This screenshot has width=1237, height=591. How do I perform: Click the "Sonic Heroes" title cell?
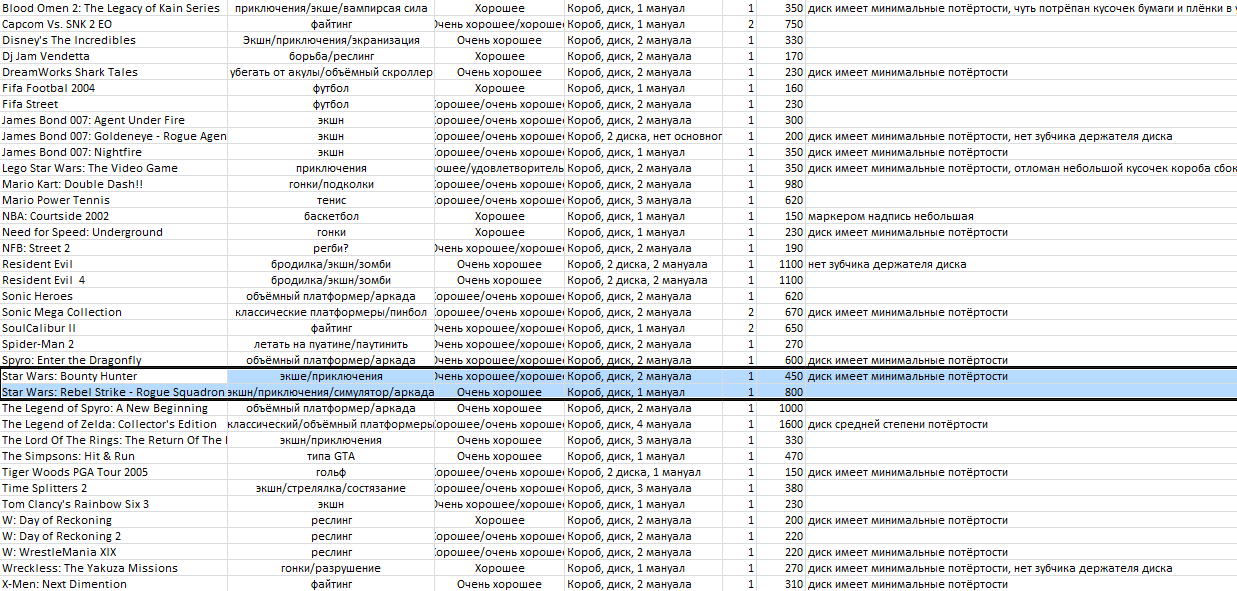pos(114,296)
